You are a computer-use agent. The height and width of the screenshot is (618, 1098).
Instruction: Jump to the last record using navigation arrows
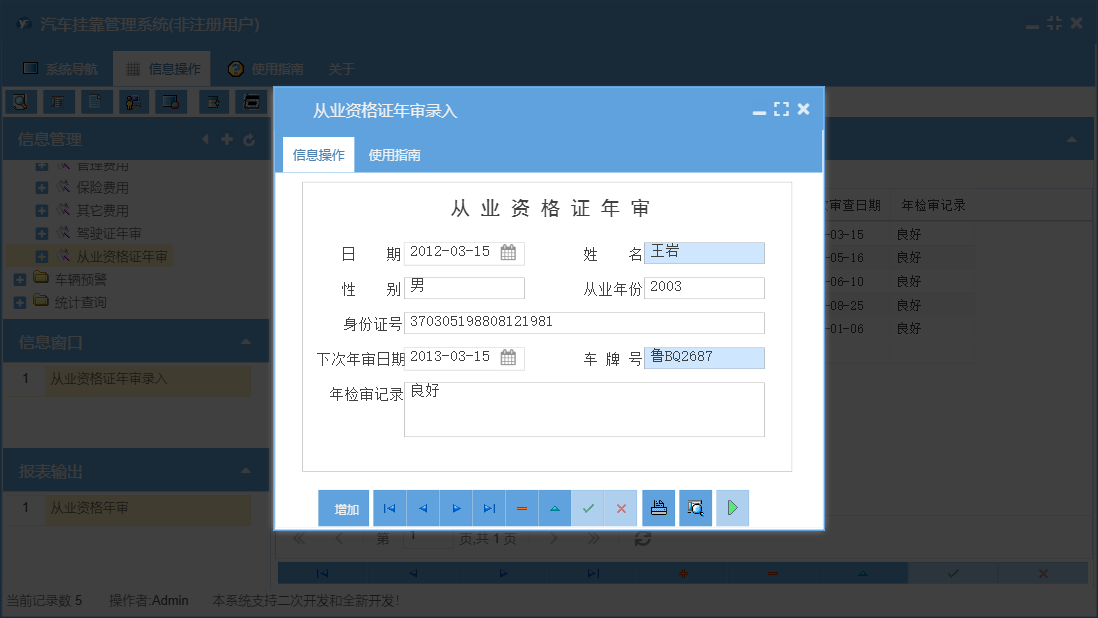[x=489, y=508]
